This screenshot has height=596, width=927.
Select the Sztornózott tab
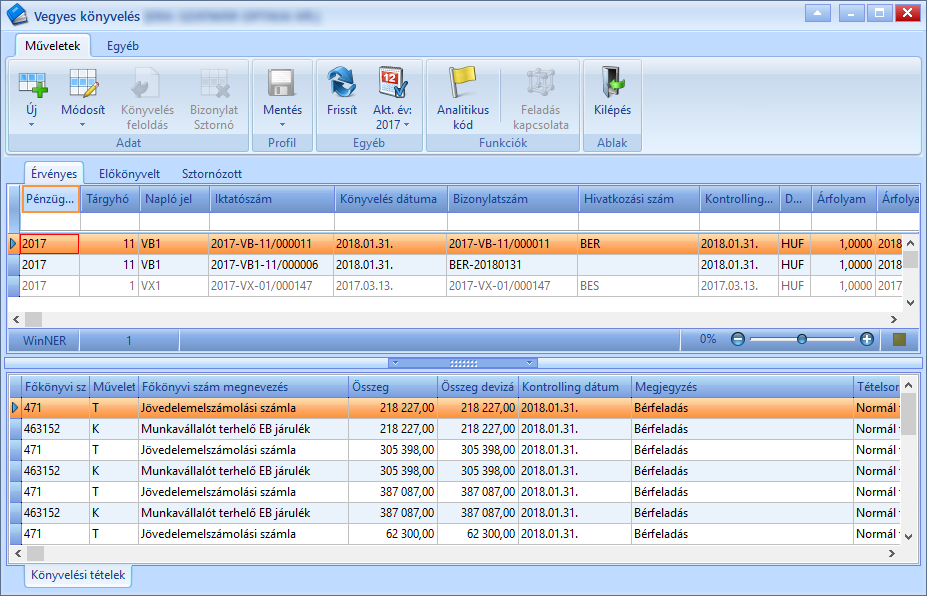pos(212,174)
